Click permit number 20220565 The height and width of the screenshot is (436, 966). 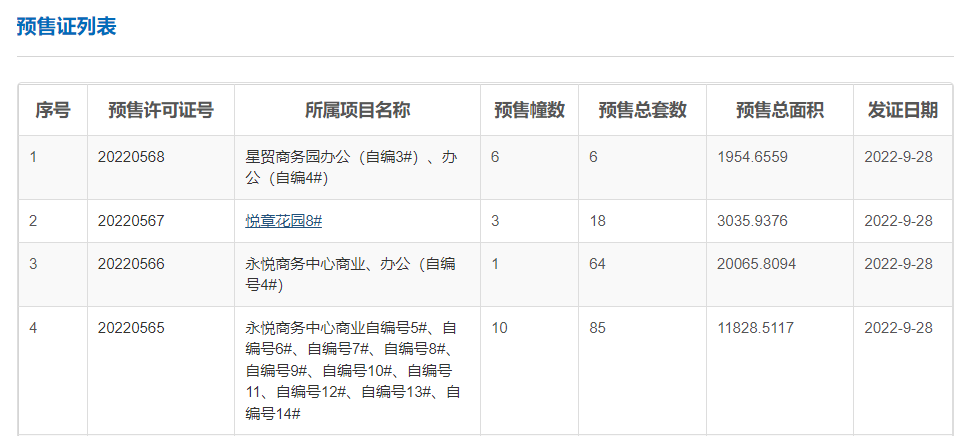pyautogui.click(x=131, y=328)
